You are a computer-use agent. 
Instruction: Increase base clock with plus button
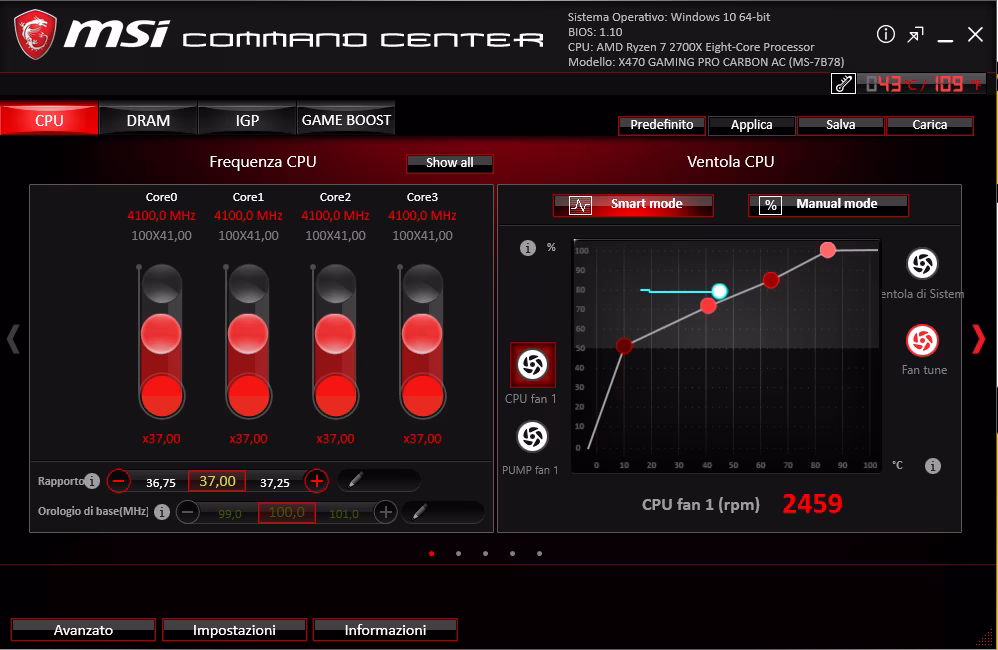tap(385, 512)
